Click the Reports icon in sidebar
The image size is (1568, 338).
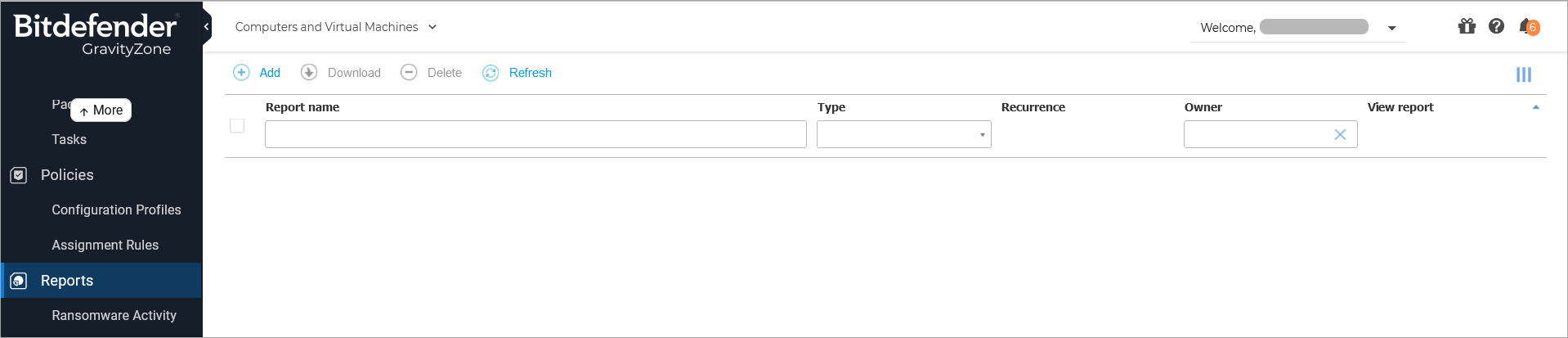click(x=18, y=281)
